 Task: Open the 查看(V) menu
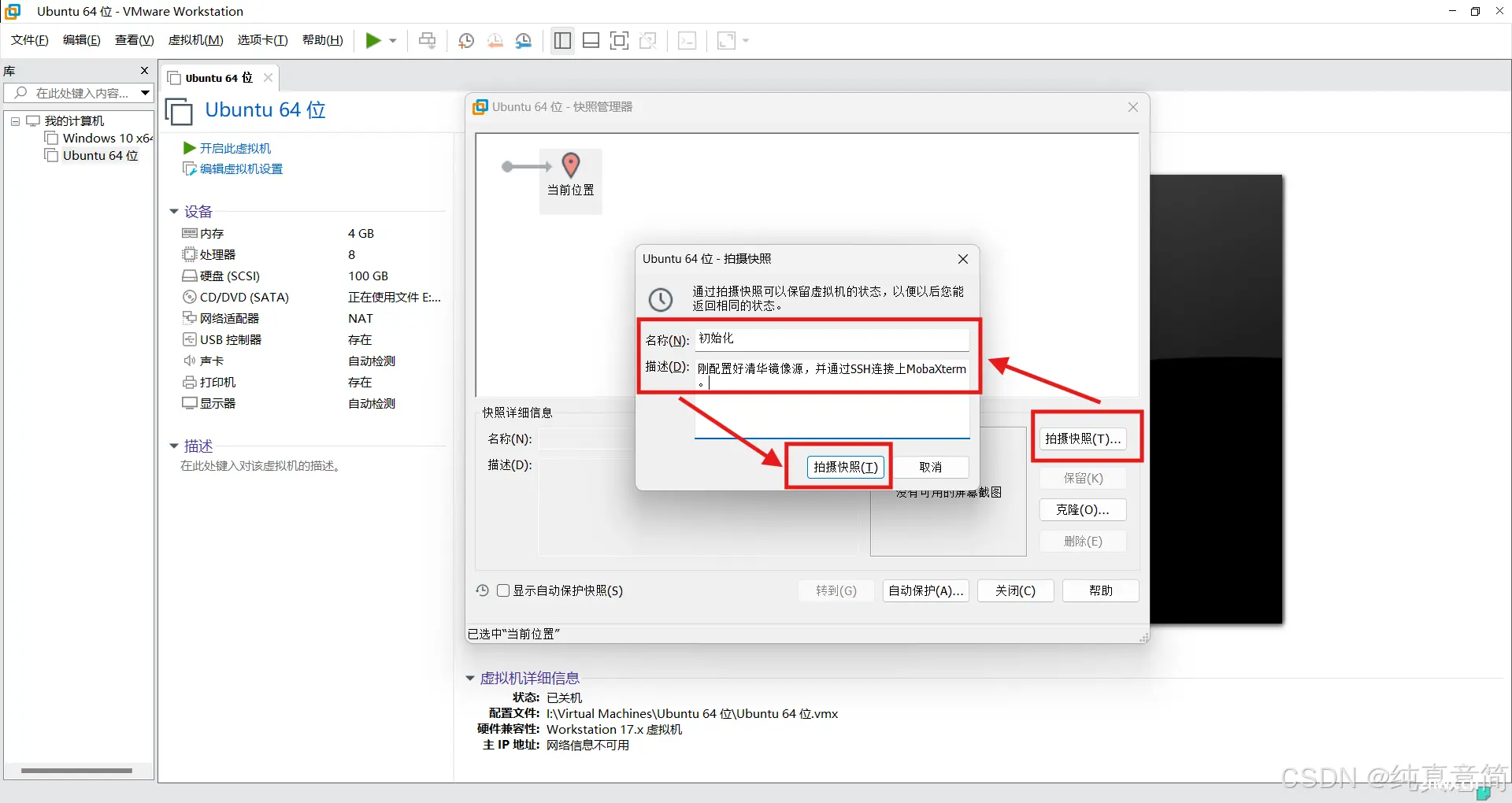(135, 40)
